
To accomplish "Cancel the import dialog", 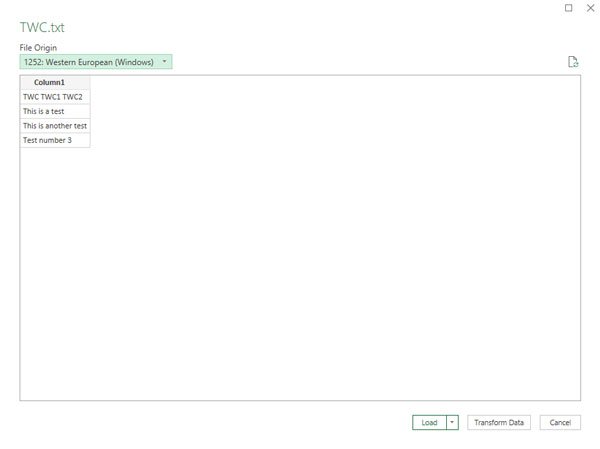I will click(x=560, y=422).
